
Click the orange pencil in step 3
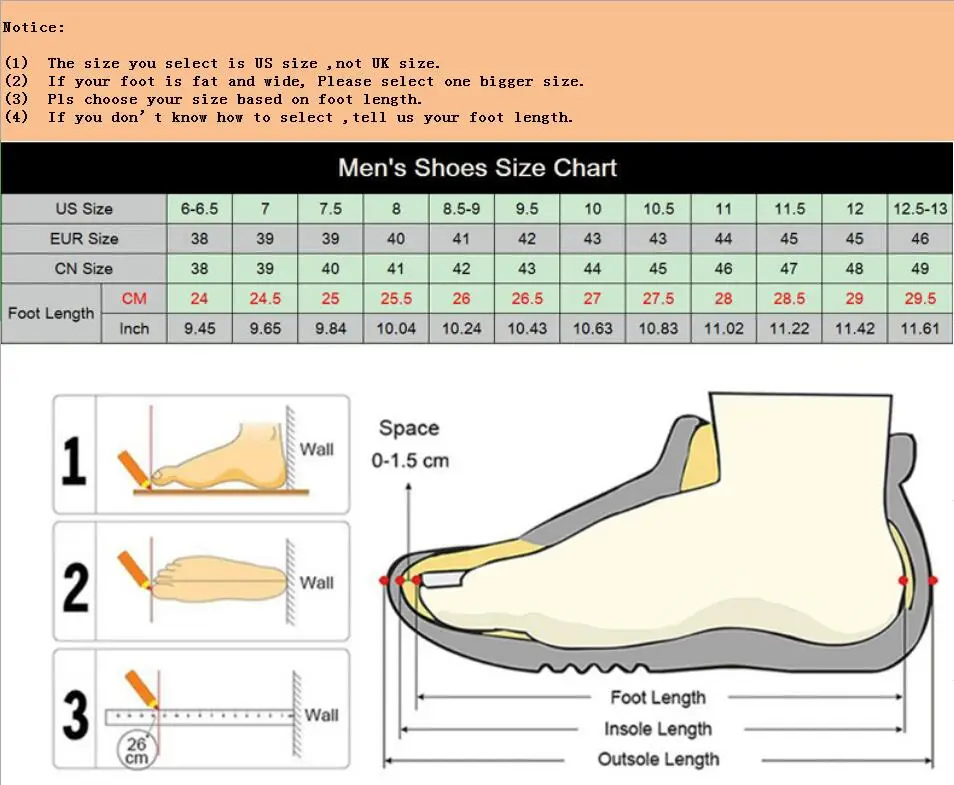(x=142, y=689)
